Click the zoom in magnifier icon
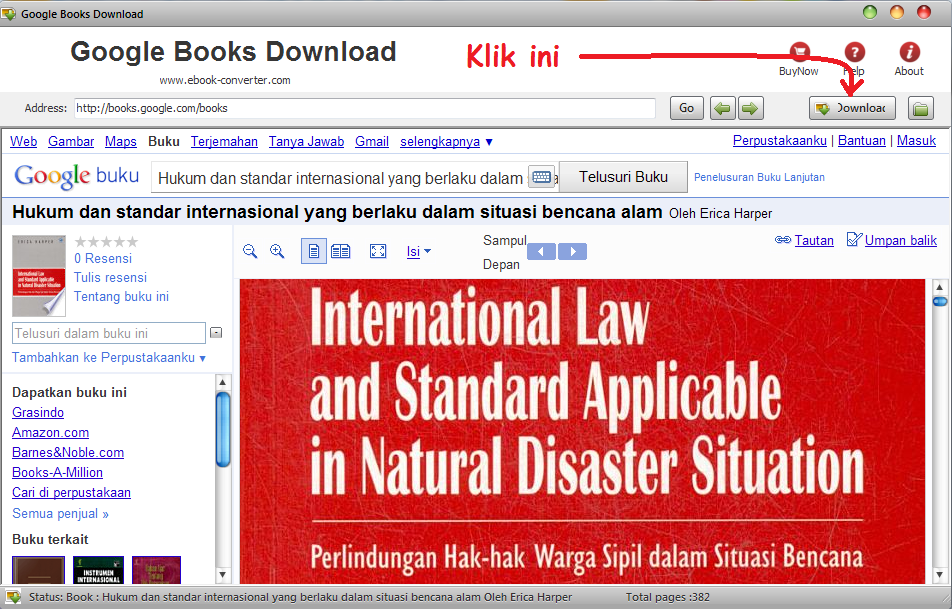 tap(277, 251)
